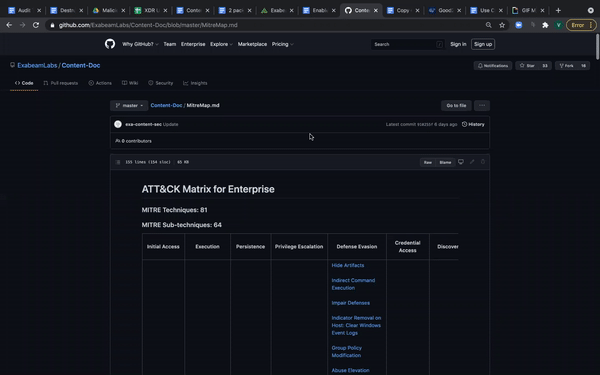
Task: Open the Team nav item
Action: 170,44
